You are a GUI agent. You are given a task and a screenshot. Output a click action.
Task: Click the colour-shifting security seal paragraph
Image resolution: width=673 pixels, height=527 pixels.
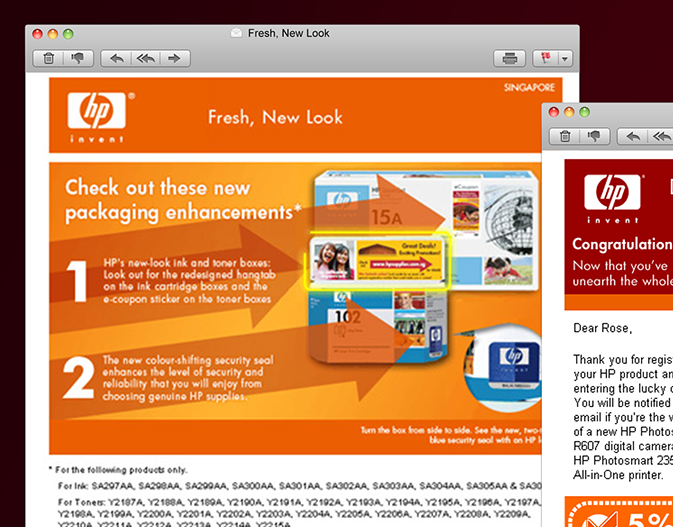tap(188, 378)
